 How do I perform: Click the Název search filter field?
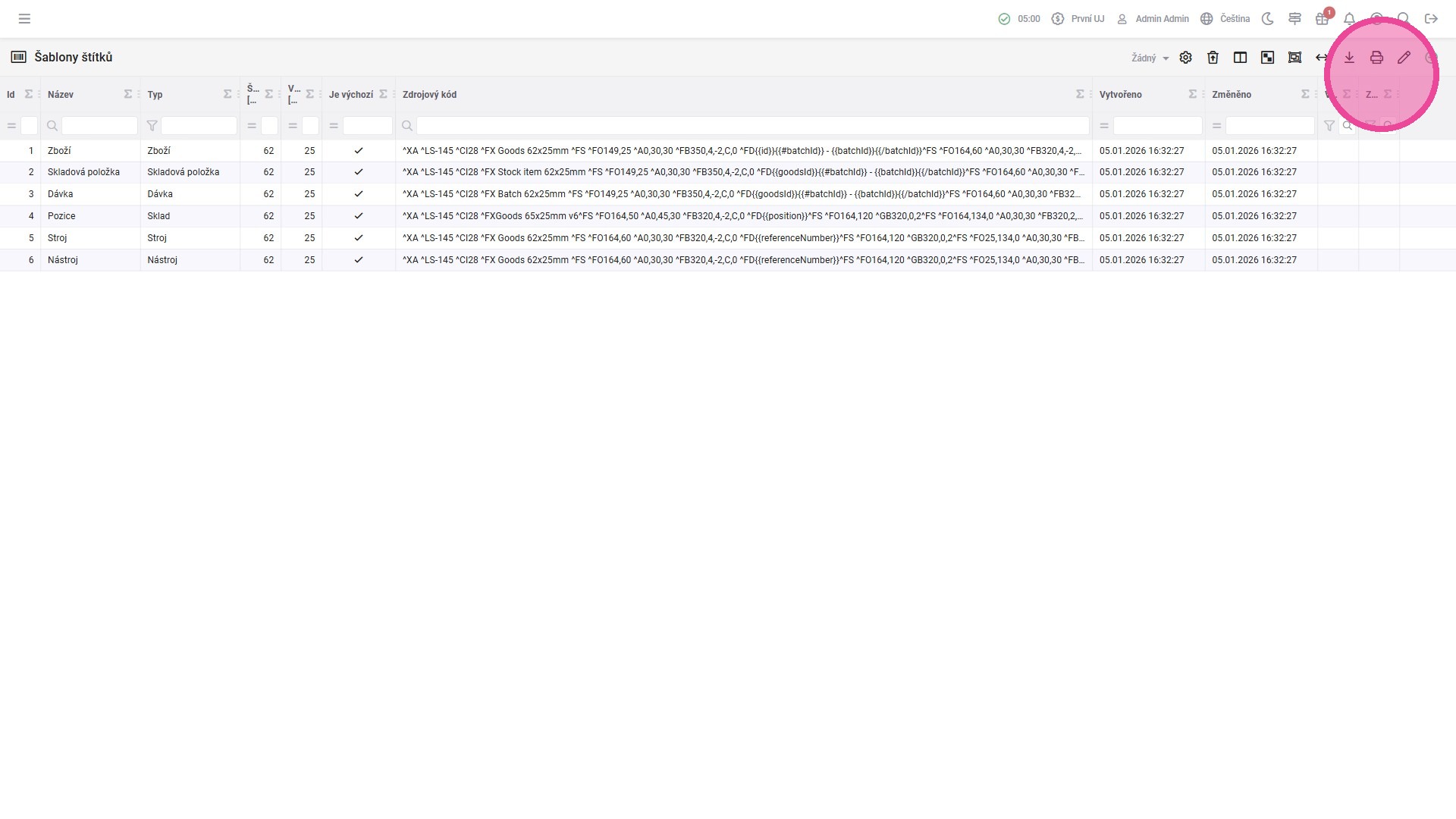pyautogui.click(x=99, y=126)
